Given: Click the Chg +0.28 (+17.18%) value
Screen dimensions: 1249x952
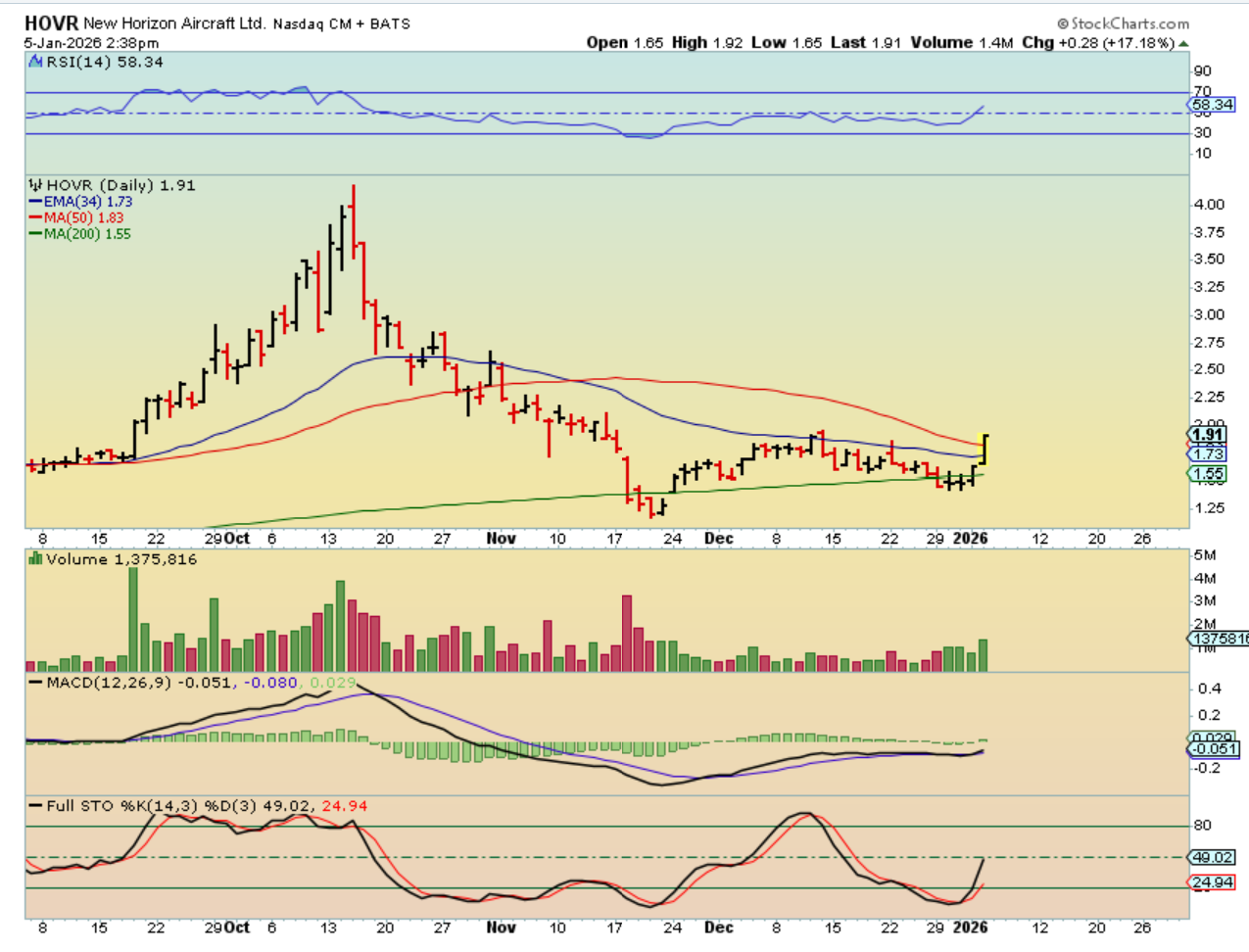Looking at the screenshot, I should [x=1097, y=42].
